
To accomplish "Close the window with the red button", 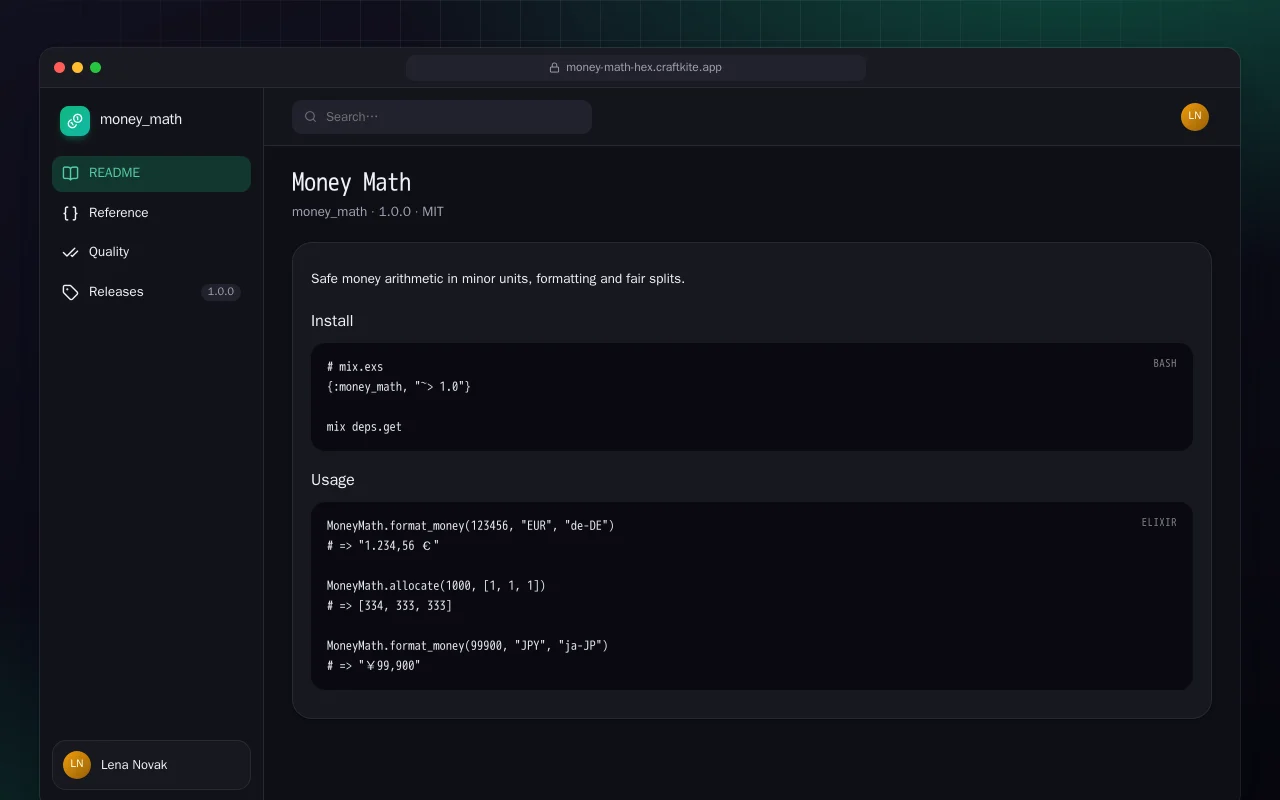I will [x=59, y=68].
